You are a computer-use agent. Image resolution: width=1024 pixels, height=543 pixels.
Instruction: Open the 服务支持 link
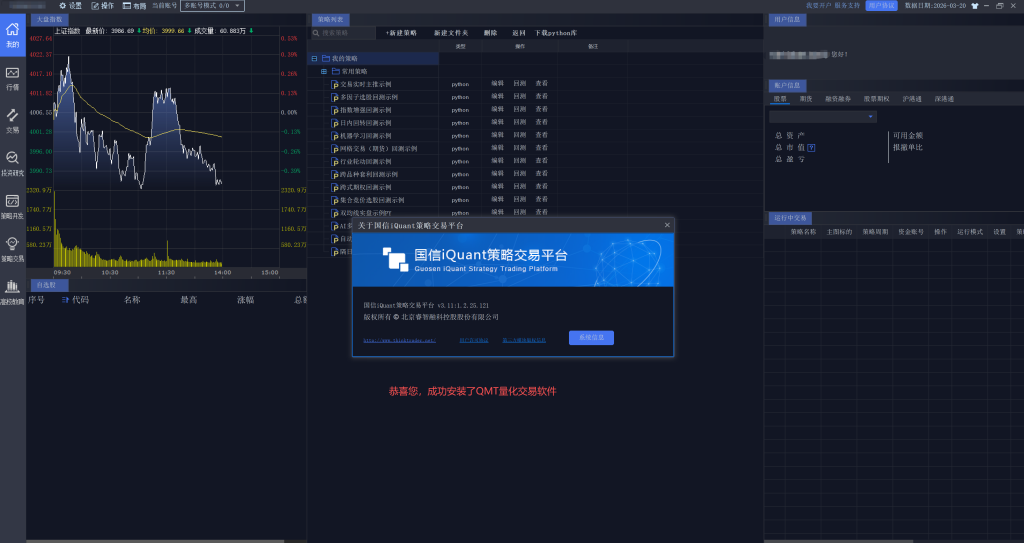point(847,6)
